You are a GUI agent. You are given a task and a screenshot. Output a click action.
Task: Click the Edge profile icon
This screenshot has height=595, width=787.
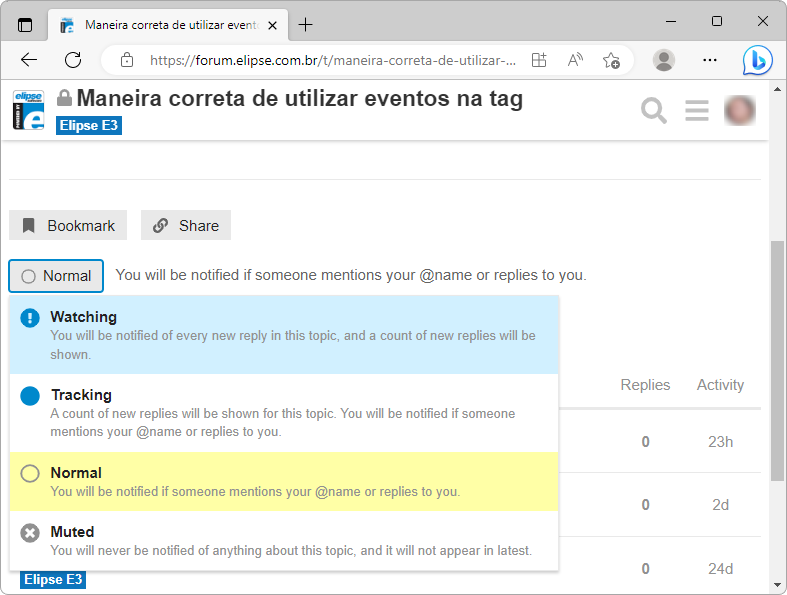pos(663,60)
